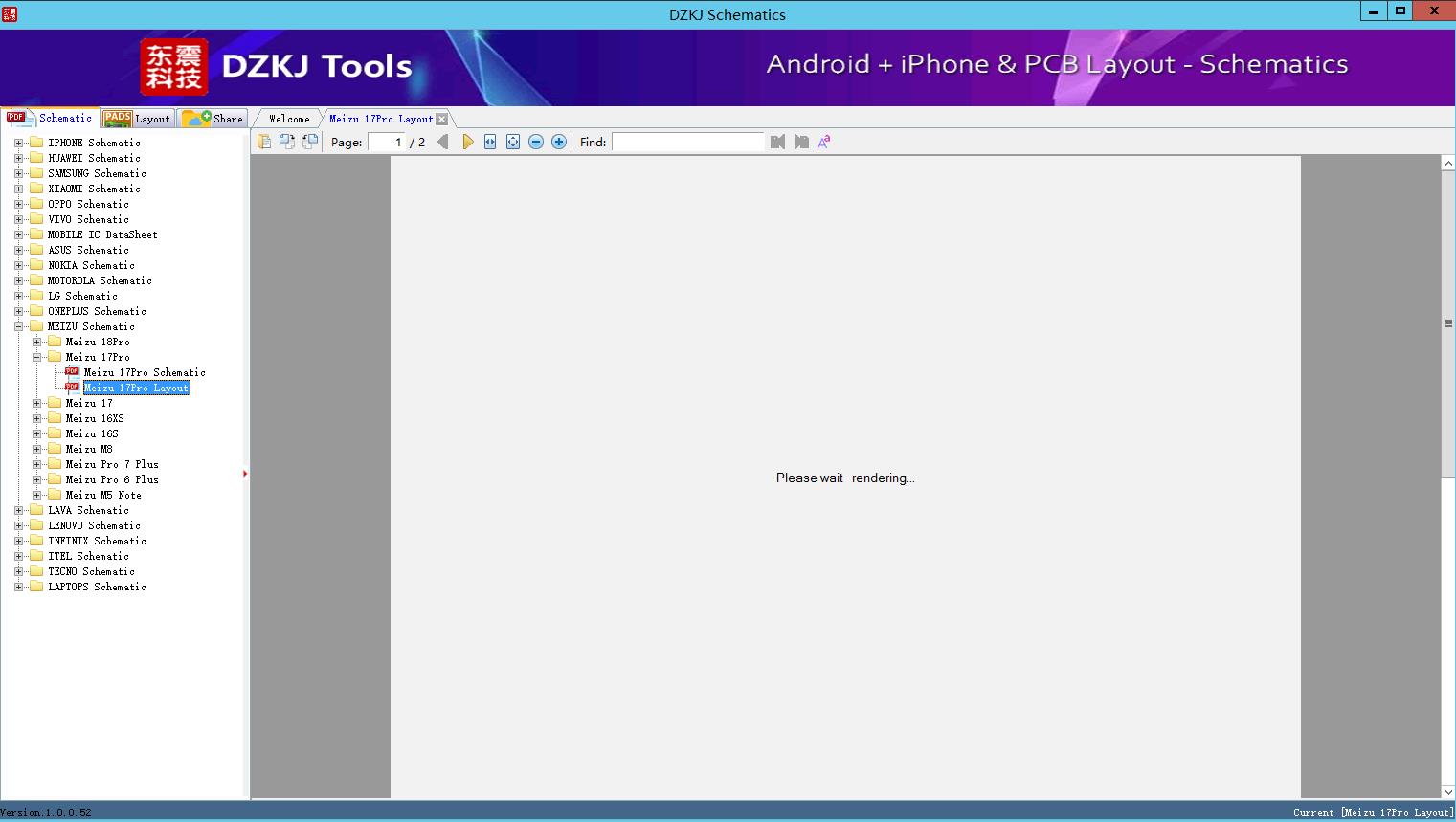This screenshot has width=1456, height=822.
Task: Select TECNO Schematic in the tree
Action: (x=91, y=571)
